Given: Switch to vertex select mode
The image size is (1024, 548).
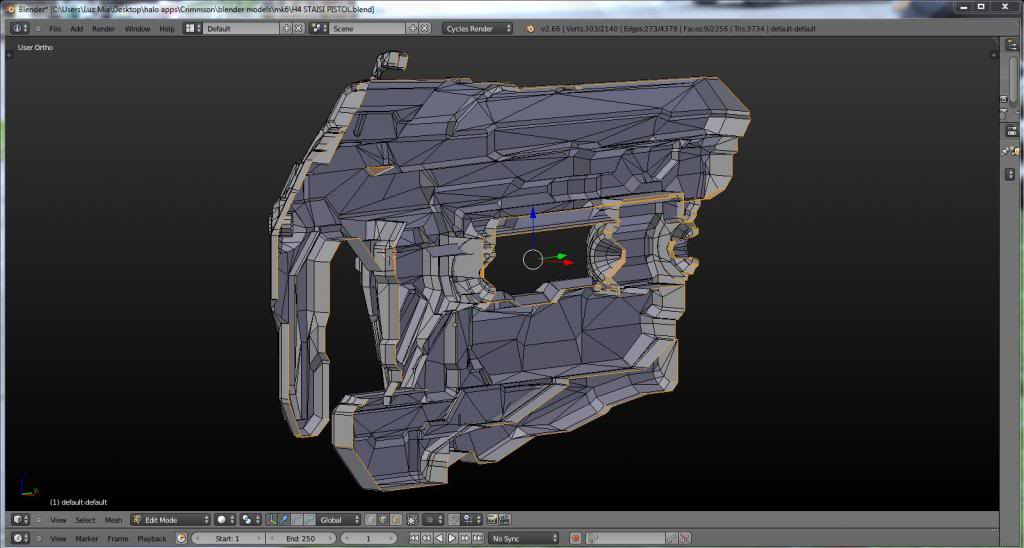Looking at the screenshot, I should 371,520.
